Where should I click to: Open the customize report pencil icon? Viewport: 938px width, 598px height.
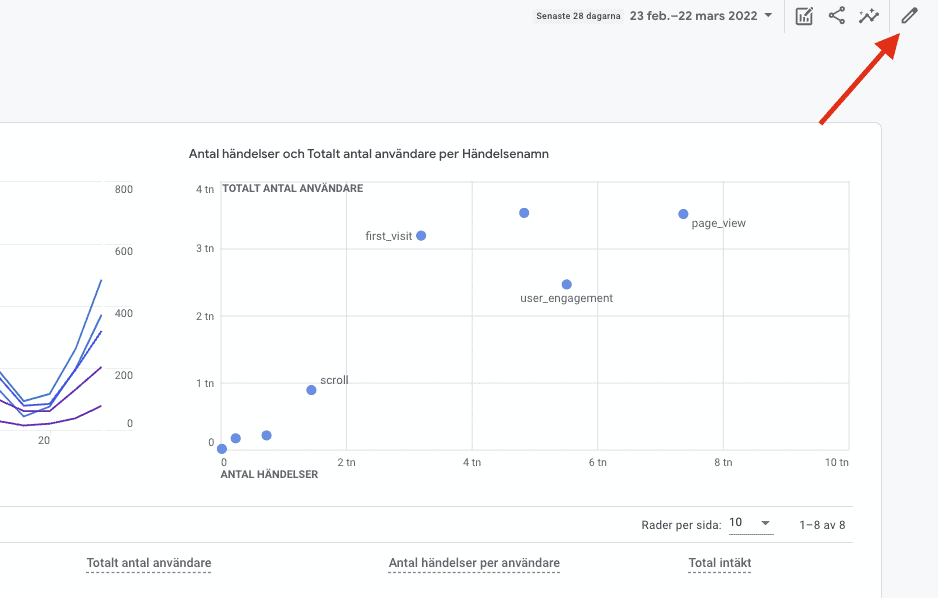point(908,16)
